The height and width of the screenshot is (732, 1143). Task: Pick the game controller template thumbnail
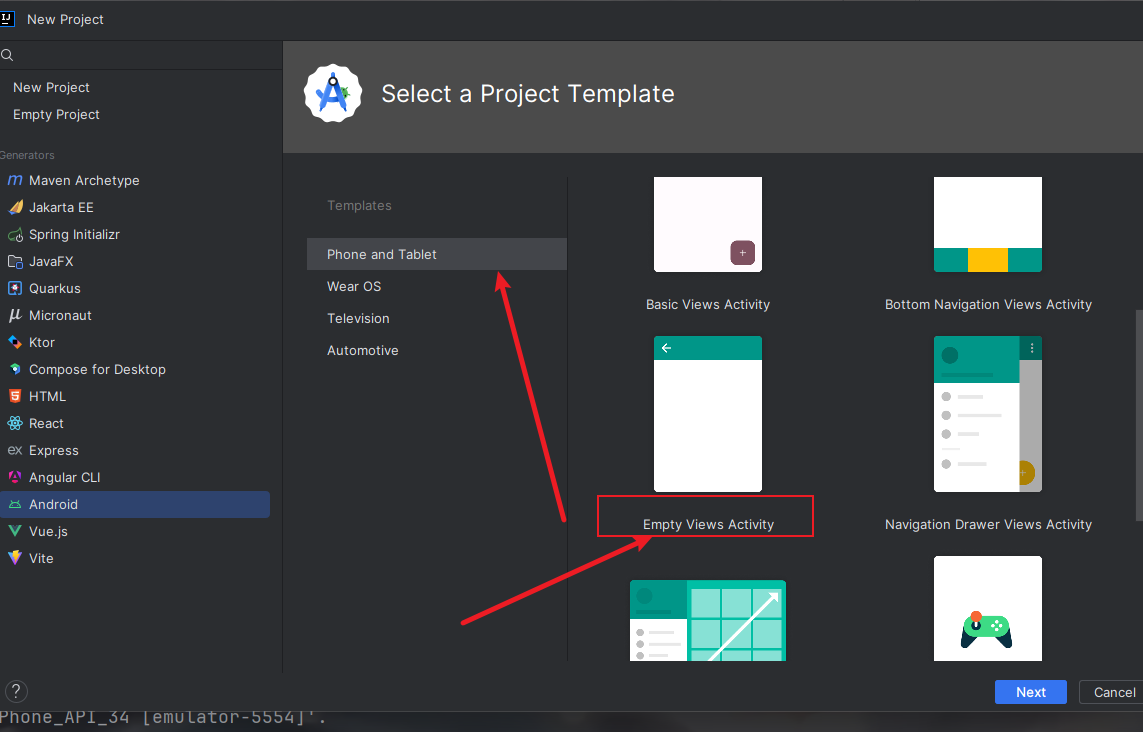[x=988, y=609]
